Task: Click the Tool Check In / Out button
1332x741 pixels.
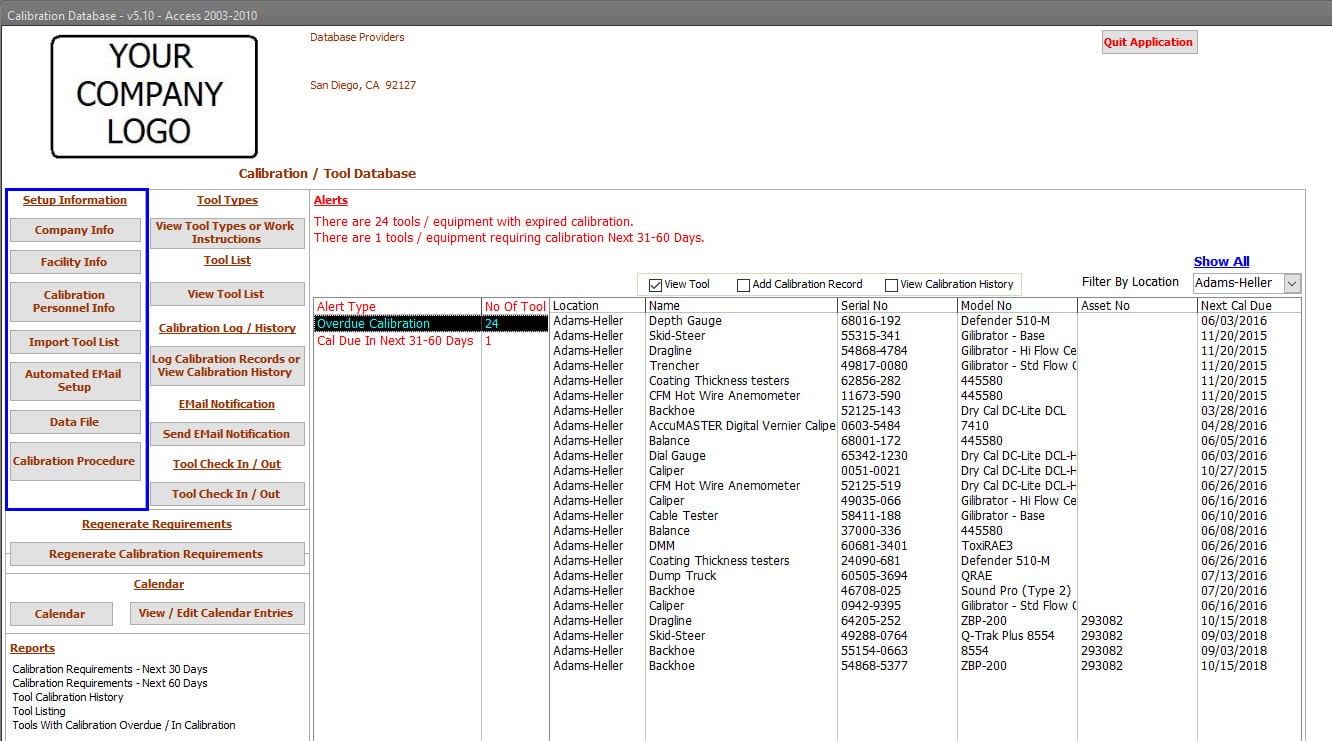Action: [x=227, y=494]
